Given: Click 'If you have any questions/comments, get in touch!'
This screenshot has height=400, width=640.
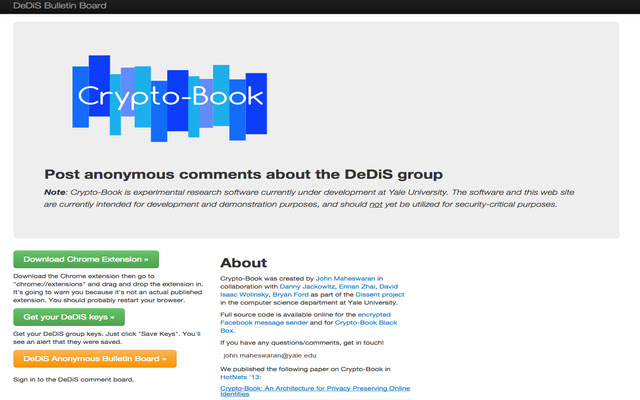Looking at the screenshot, I should tap(302, 342).
